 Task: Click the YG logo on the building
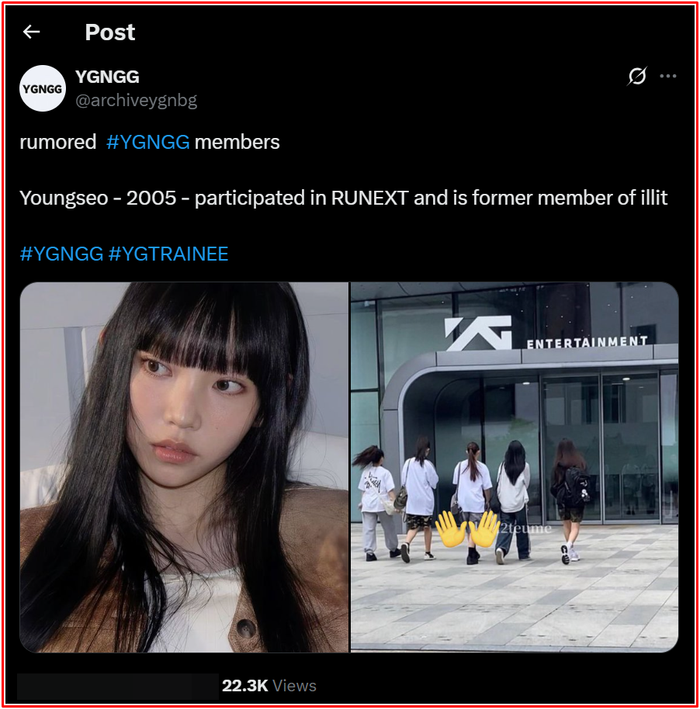pos(478,333)
